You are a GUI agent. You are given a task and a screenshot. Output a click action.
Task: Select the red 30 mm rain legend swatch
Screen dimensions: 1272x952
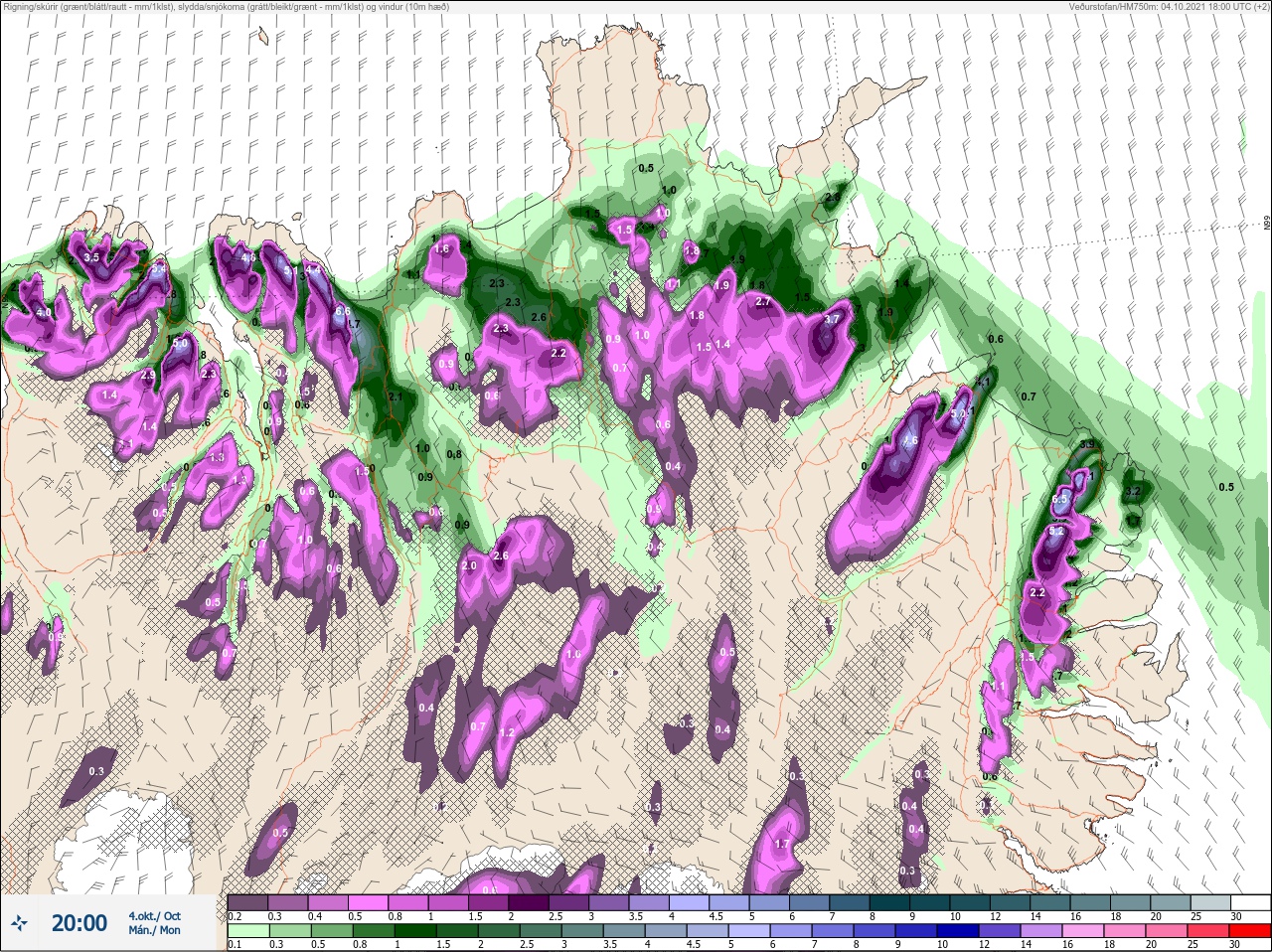click(x=1250, y=930)
